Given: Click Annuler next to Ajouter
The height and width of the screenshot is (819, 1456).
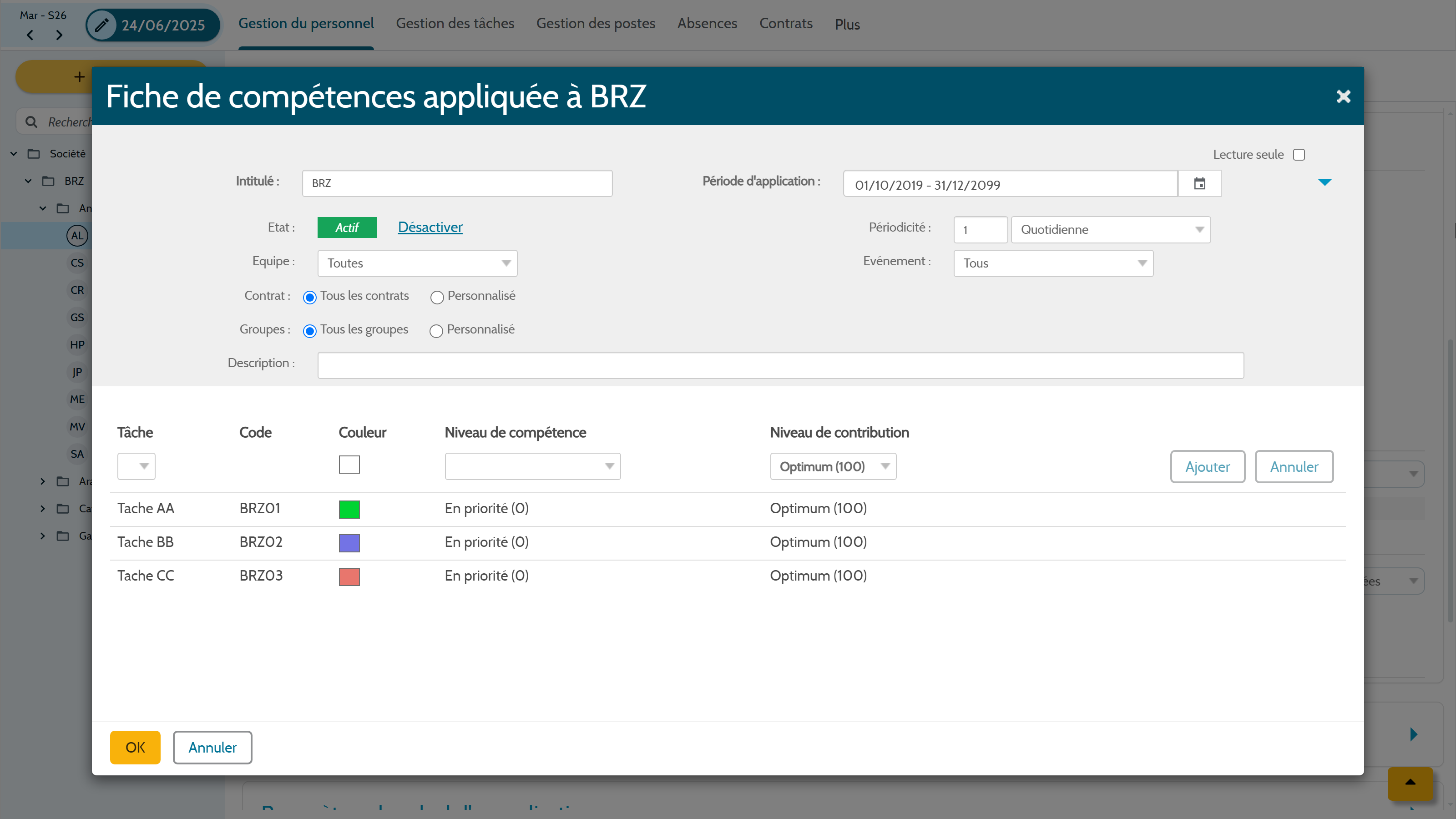Looking at the screenshot, I should point(1294,467).
